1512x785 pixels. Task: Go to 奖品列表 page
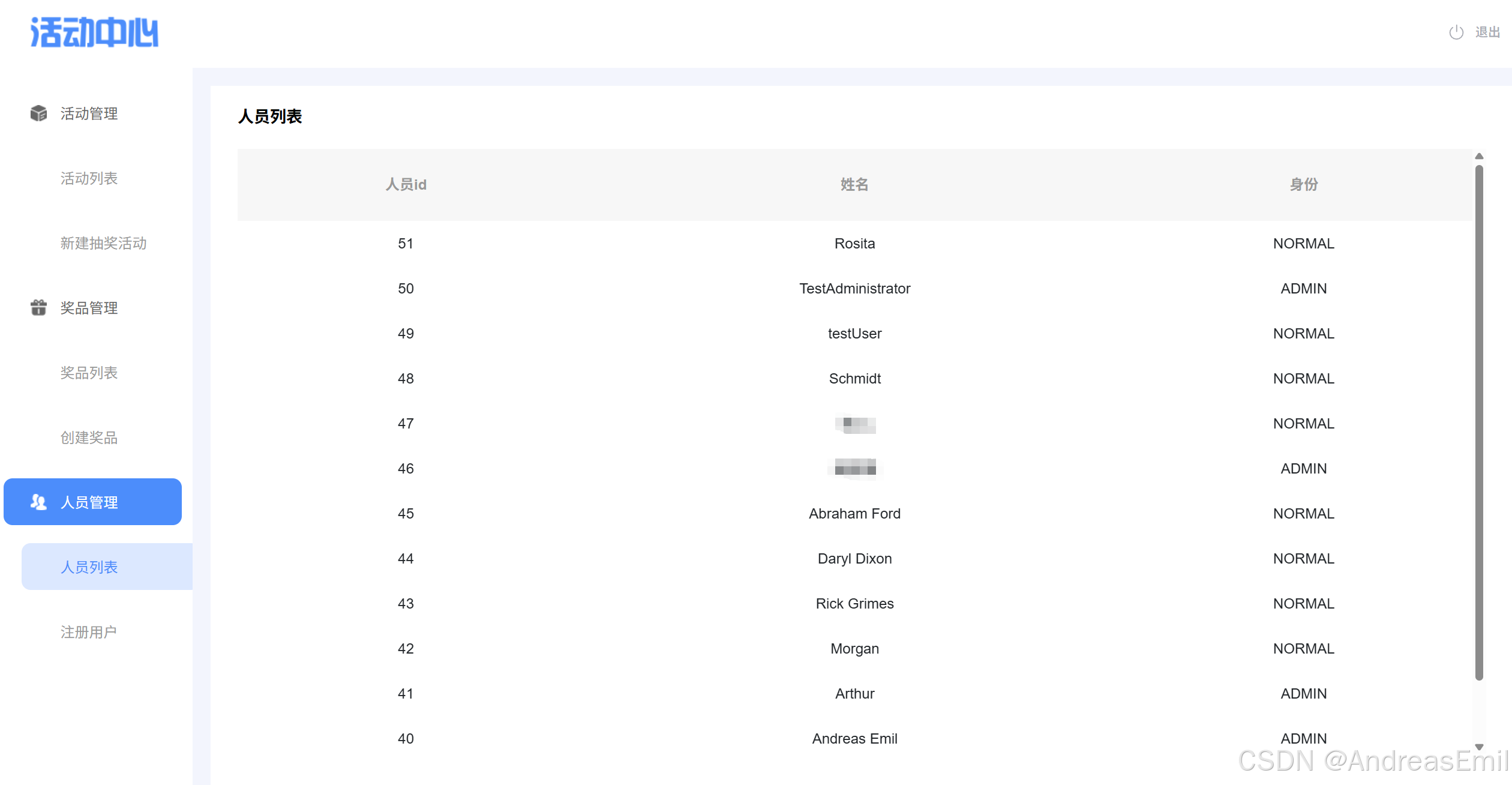89,373
